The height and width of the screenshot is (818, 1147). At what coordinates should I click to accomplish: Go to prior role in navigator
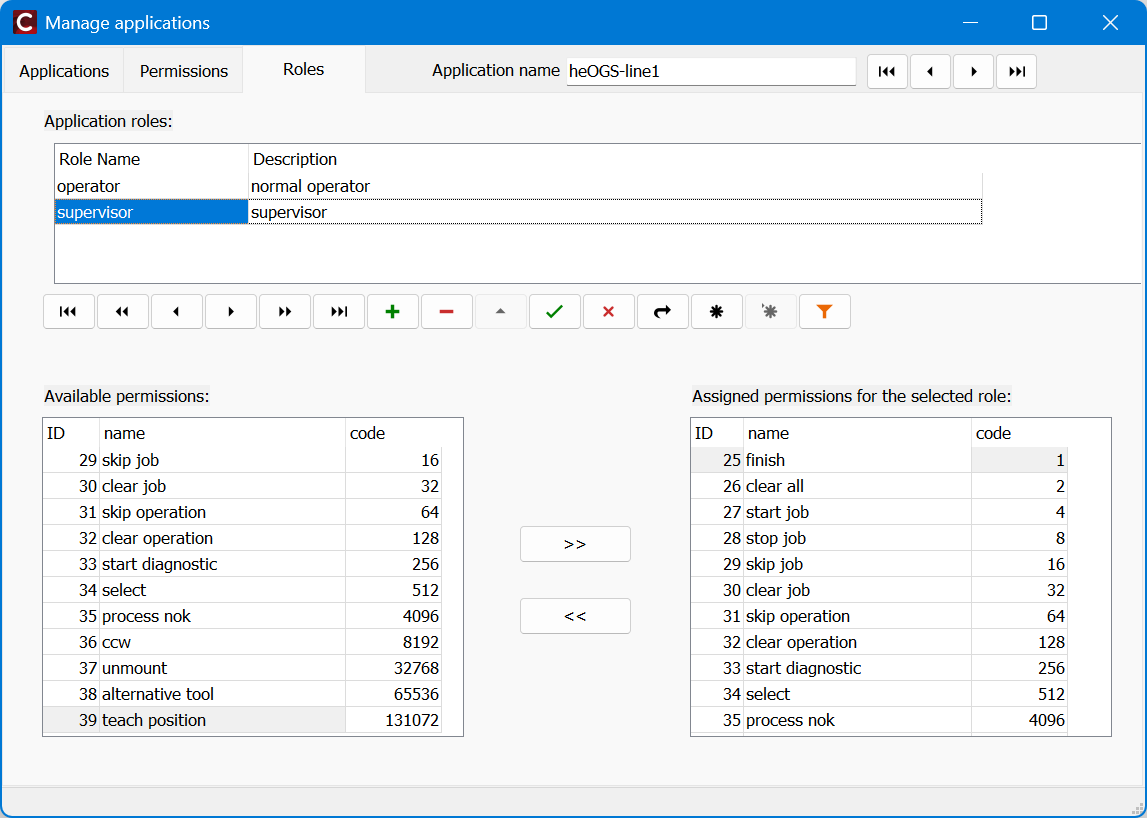click(176, 312)
